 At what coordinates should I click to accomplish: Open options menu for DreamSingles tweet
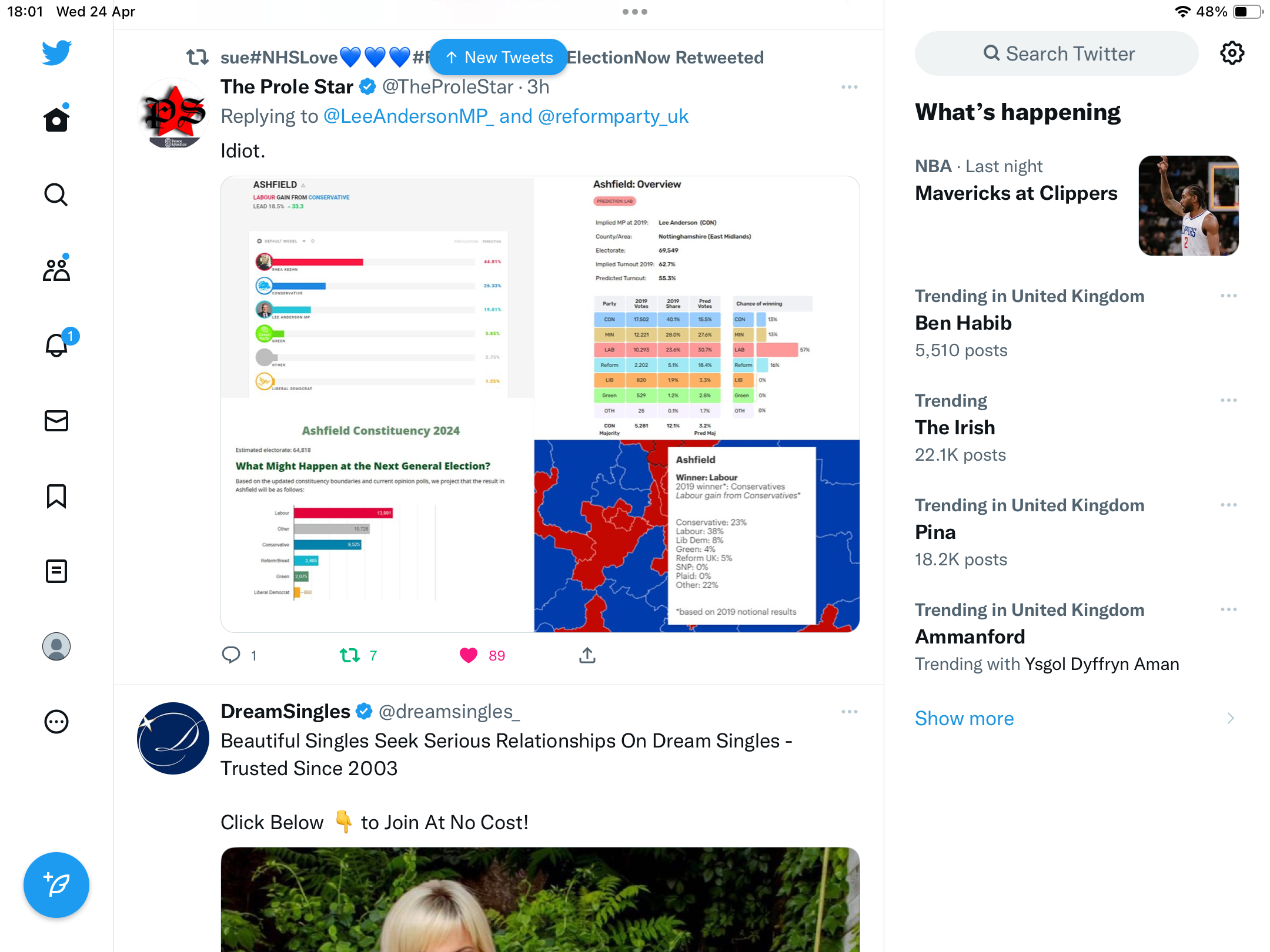pyautogui.click(x=849, y=712)
